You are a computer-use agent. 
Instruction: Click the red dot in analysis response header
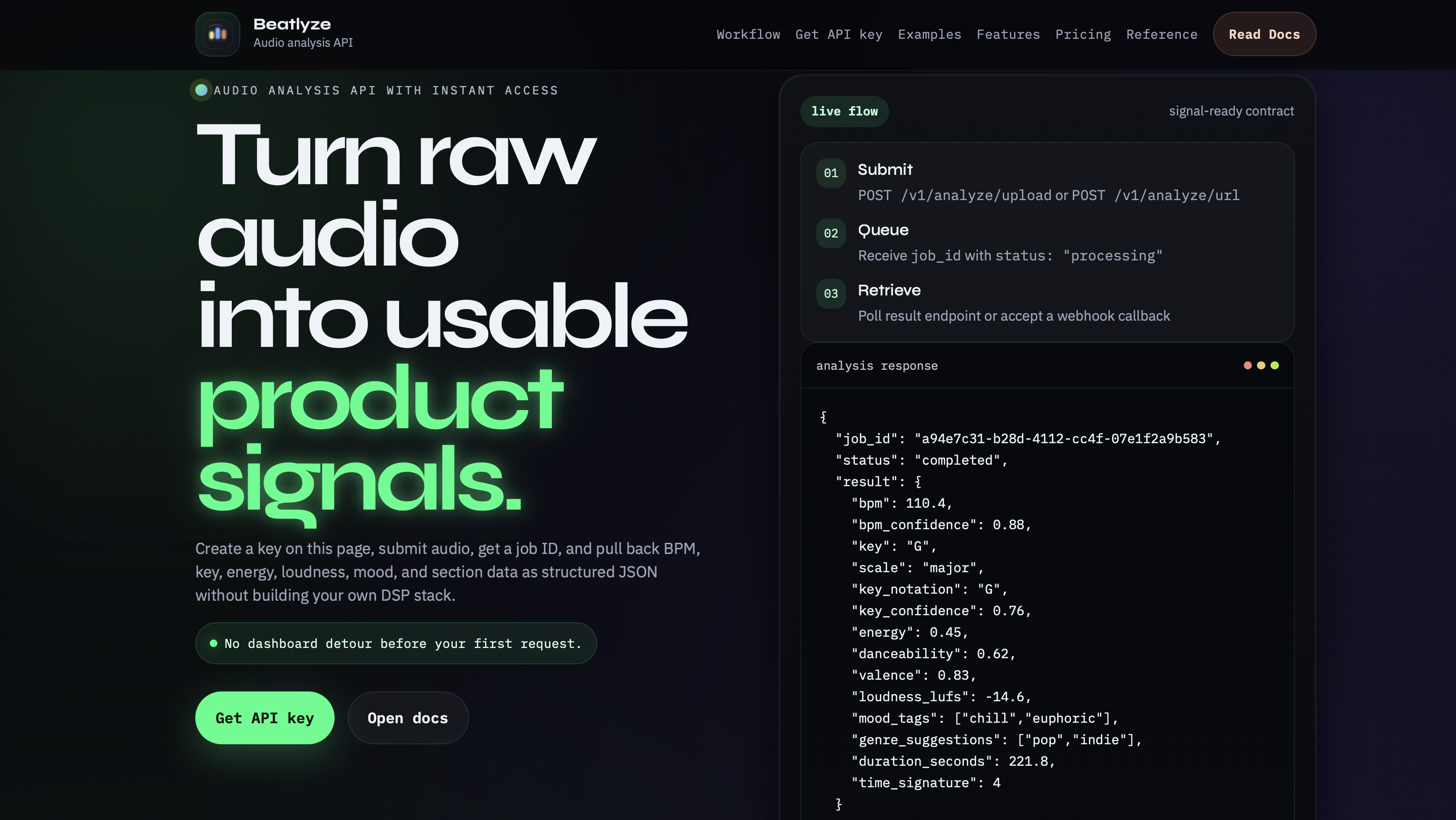tap(1248, 365)
